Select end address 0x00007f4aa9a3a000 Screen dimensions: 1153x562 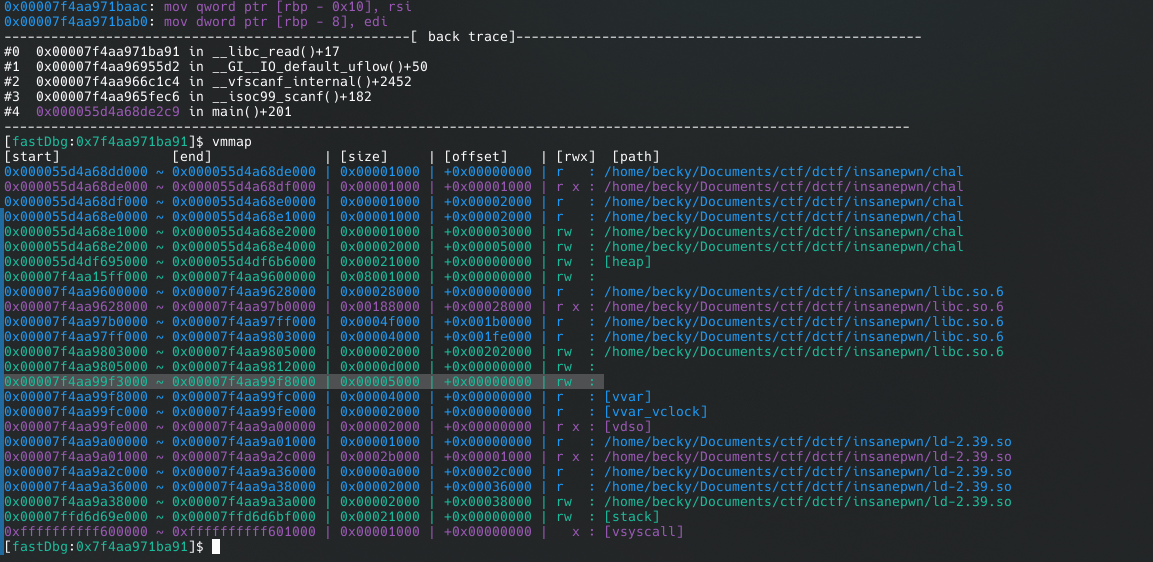[x=243, y=502]
